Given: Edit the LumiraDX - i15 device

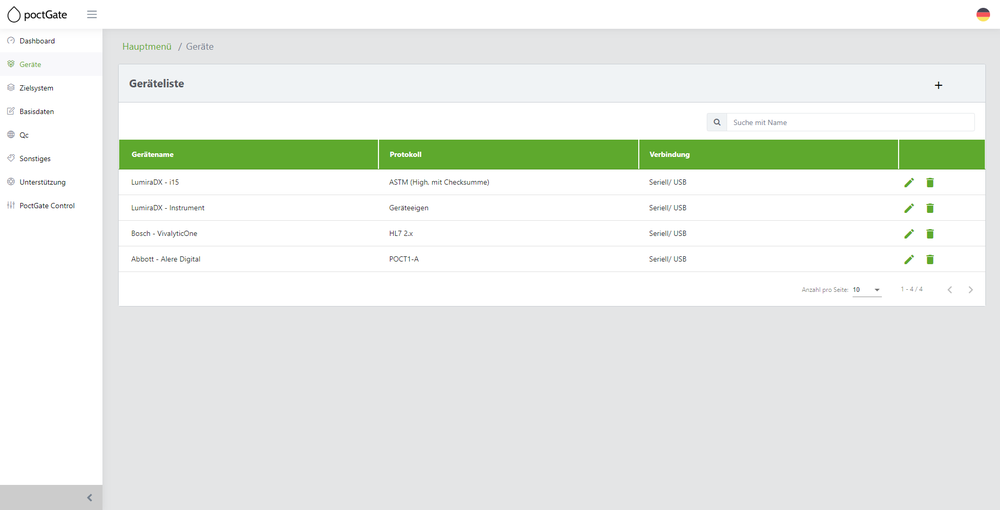Looking at the screenshot, I should click(x=909, y=182).
